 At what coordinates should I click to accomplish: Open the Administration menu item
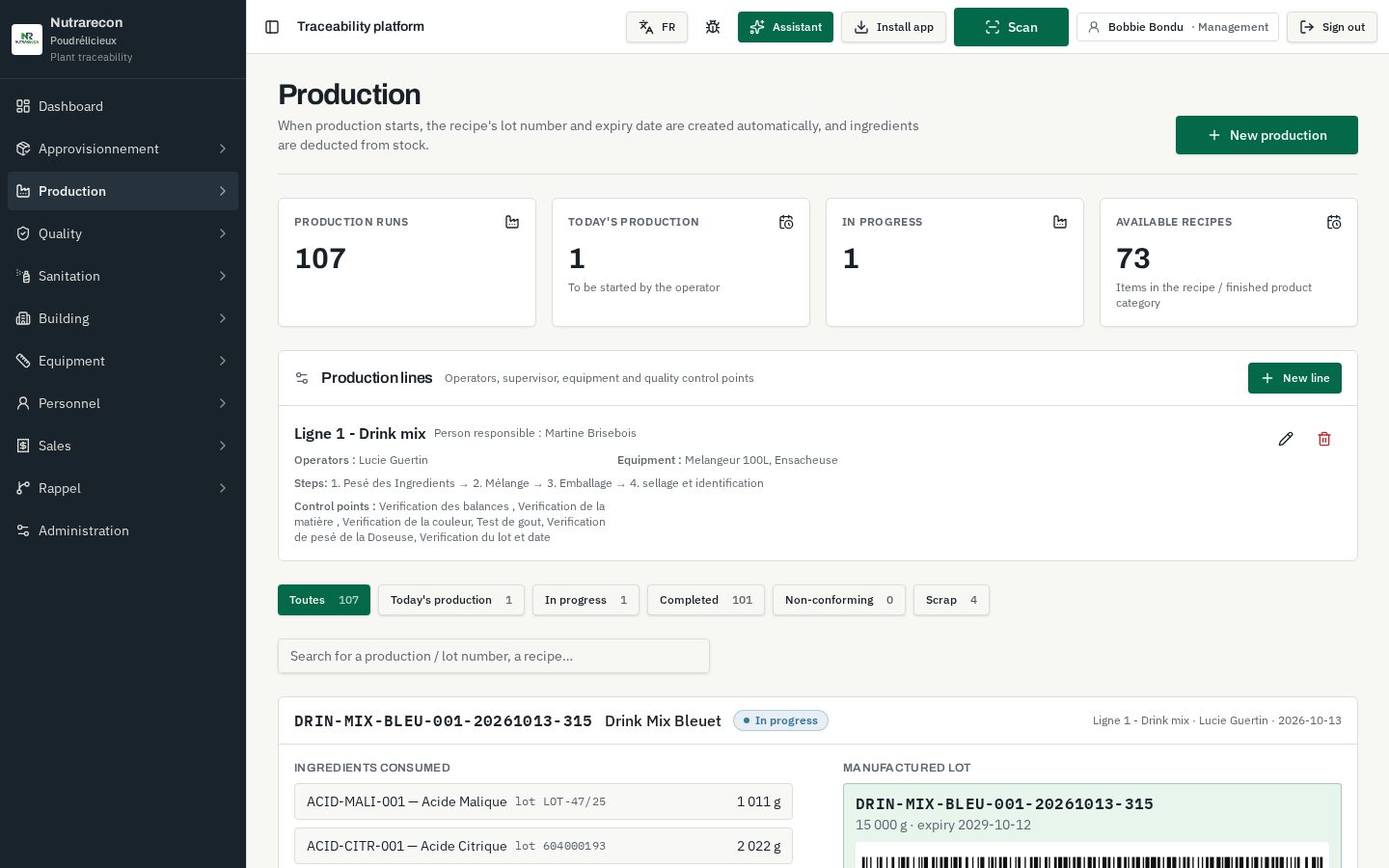pyautogui.click(x=123, y=530)
